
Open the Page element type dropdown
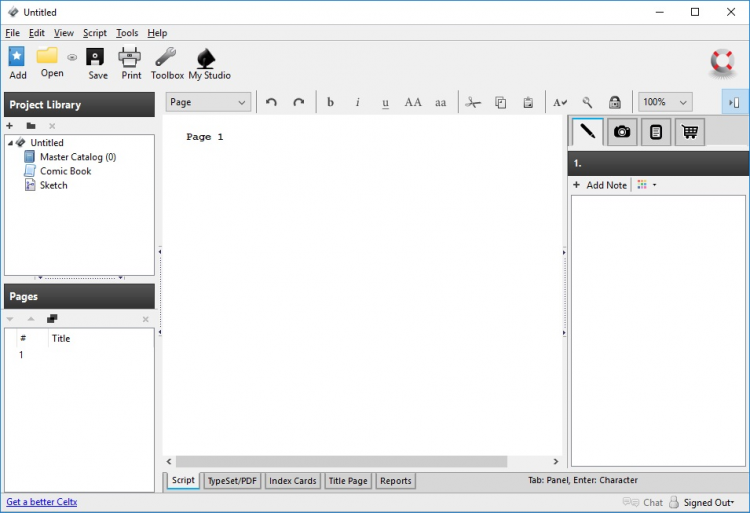tap(208, 102)
